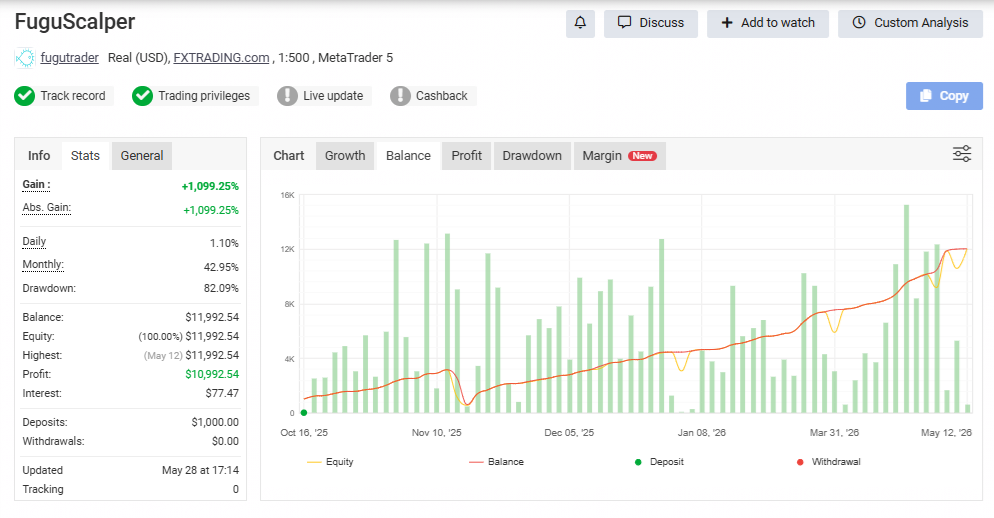This screenshot has width=994, height=518.
Task: Toggle Withdrawal series in chart legend
Action: pyautogui.click(x=829, y=462)
